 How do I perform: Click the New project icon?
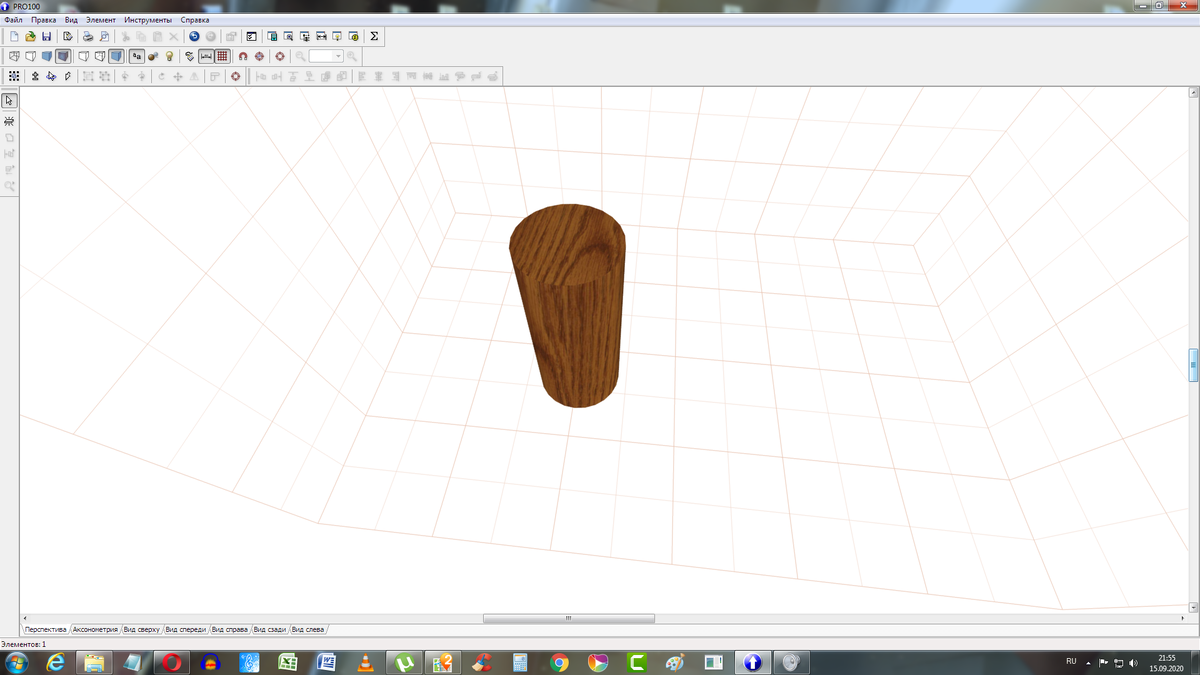(15, 36)
